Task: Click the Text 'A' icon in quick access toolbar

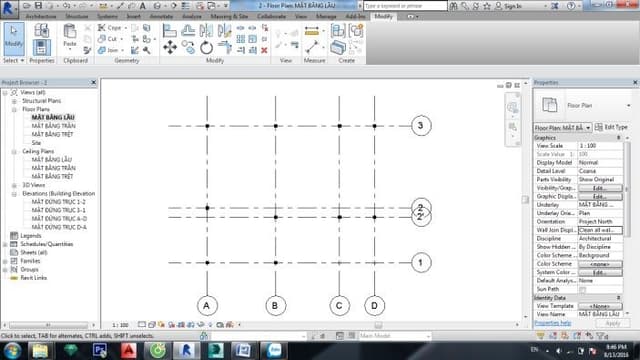Action: [142, 6]
